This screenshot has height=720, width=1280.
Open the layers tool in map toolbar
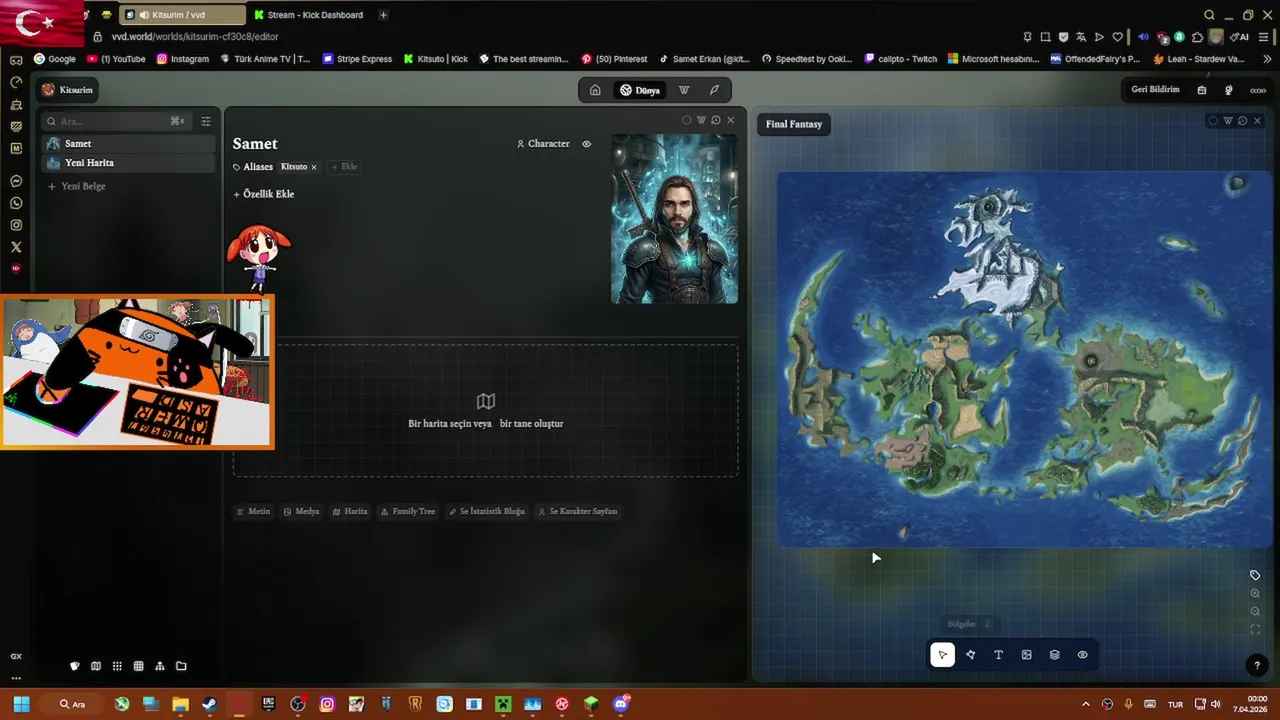(1054, 655)
